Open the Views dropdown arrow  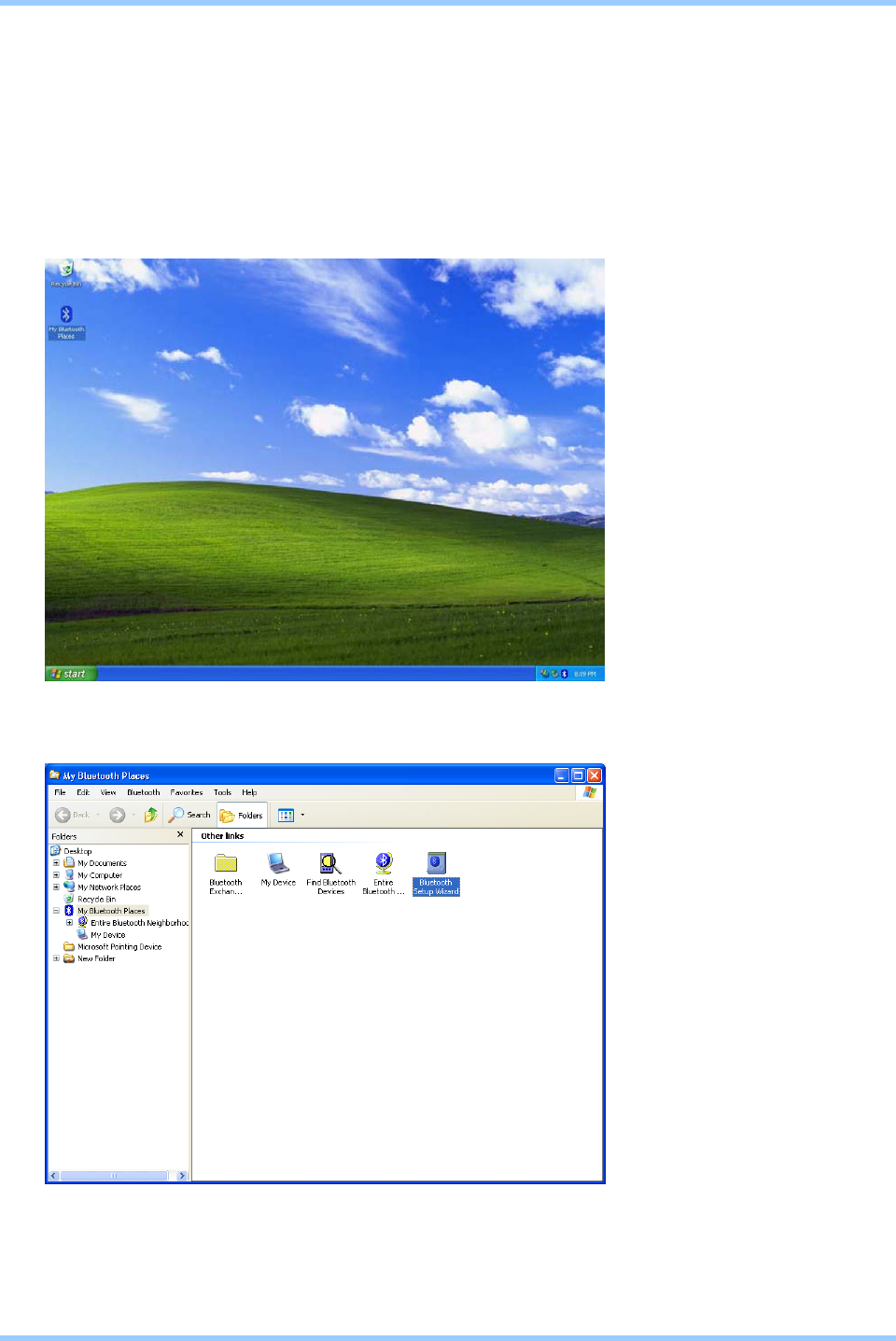[x=302, y=815]
